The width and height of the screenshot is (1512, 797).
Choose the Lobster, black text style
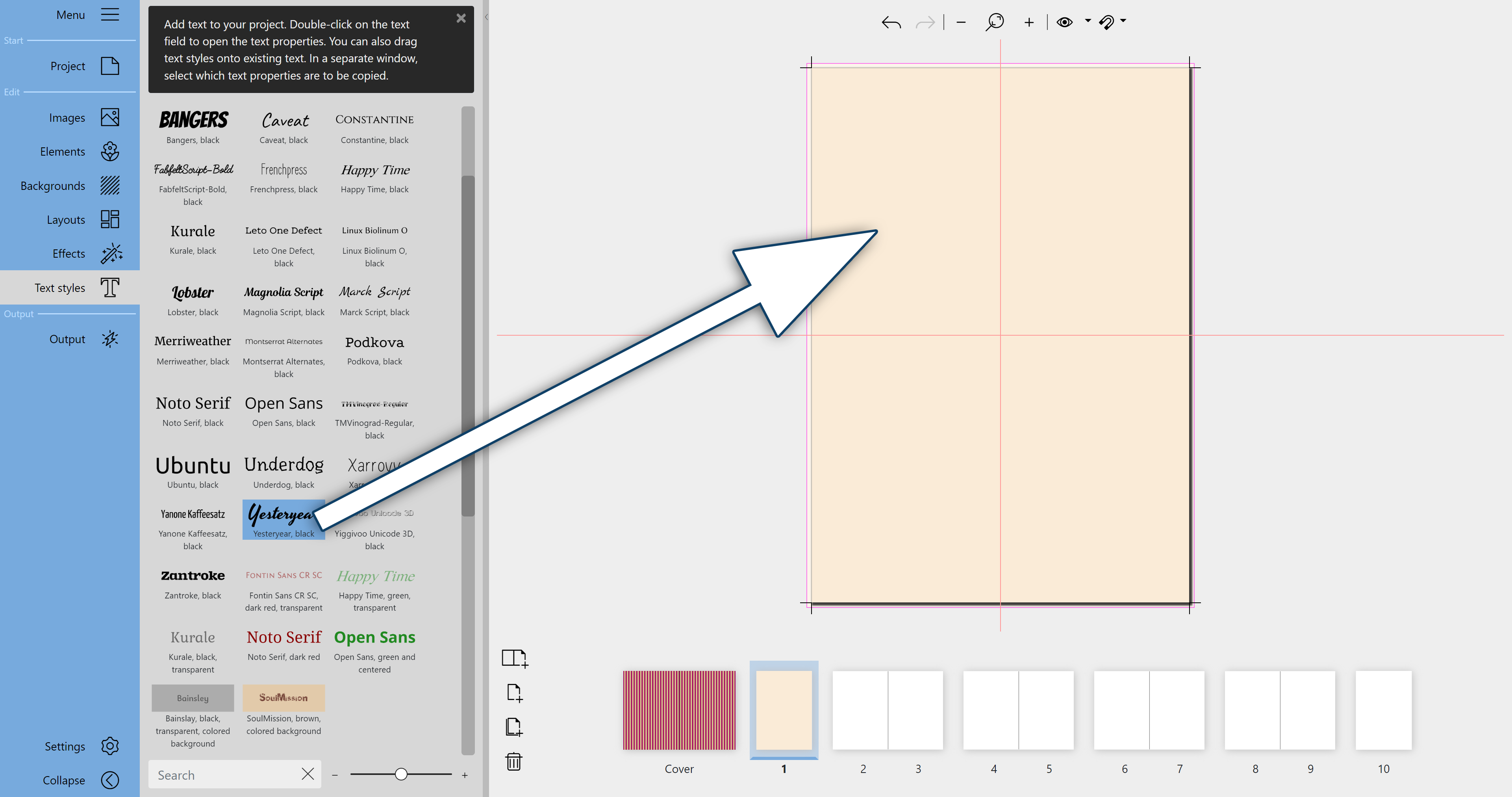tap(193, 299)
